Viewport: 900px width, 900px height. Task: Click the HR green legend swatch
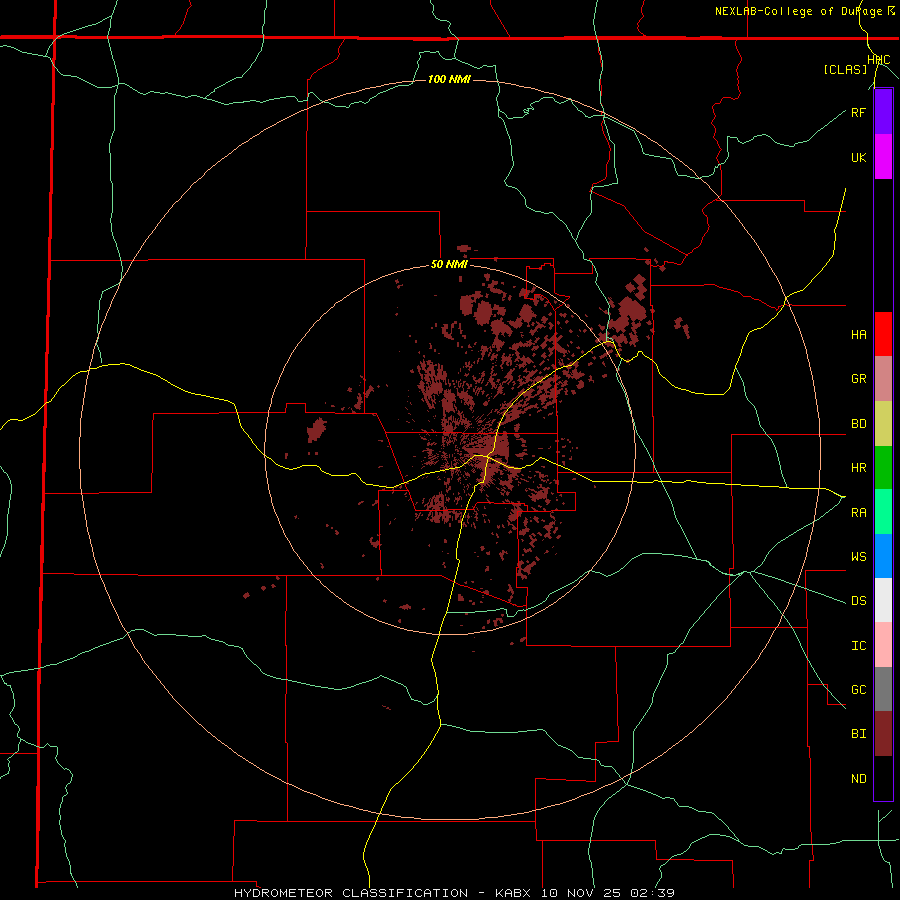pyautogui.click(x=883, y=468)
